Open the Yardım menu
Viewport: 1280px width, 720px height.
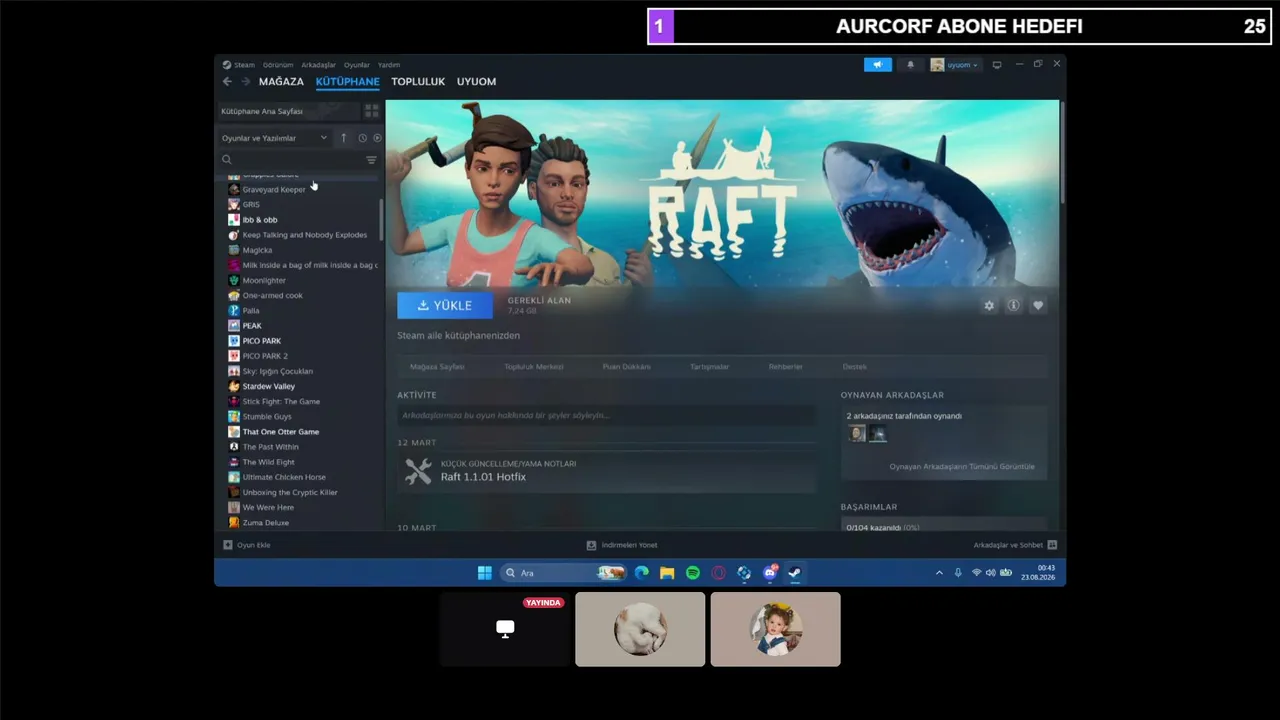pos(389,65)
